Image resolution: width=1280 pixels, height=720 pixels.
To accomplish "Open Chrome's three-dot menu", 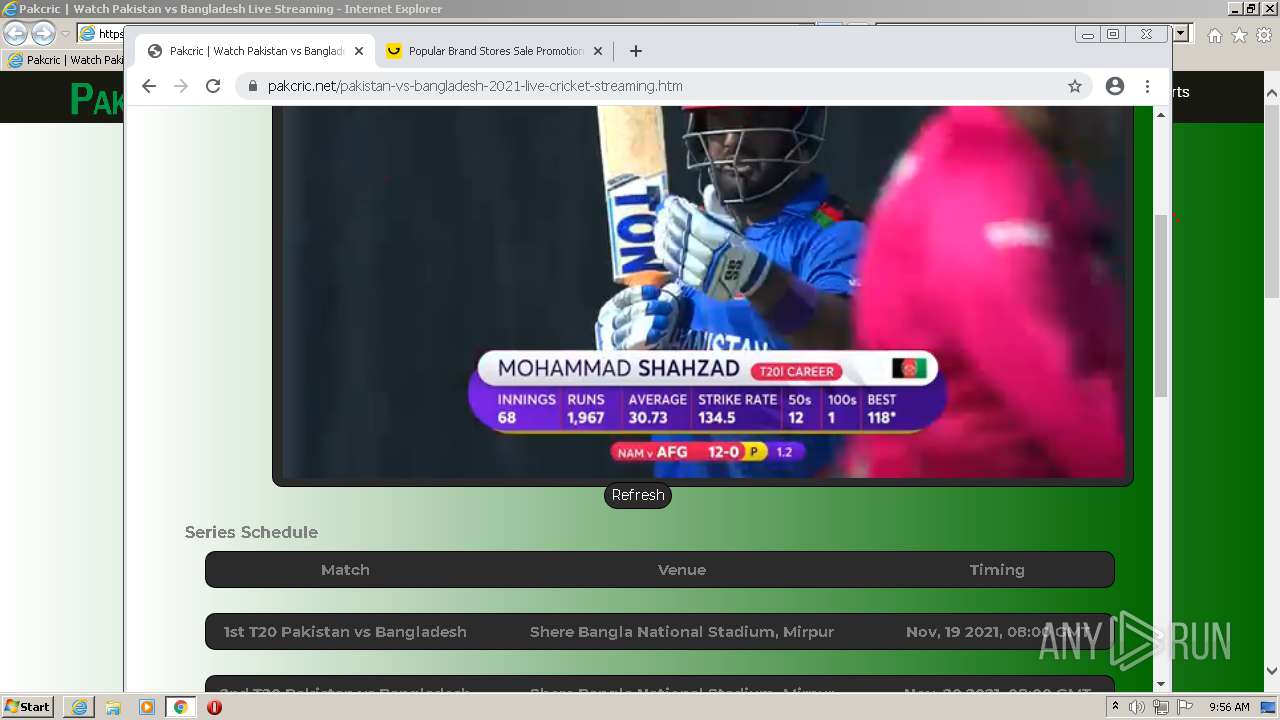I will click(x=1147, y=86).
